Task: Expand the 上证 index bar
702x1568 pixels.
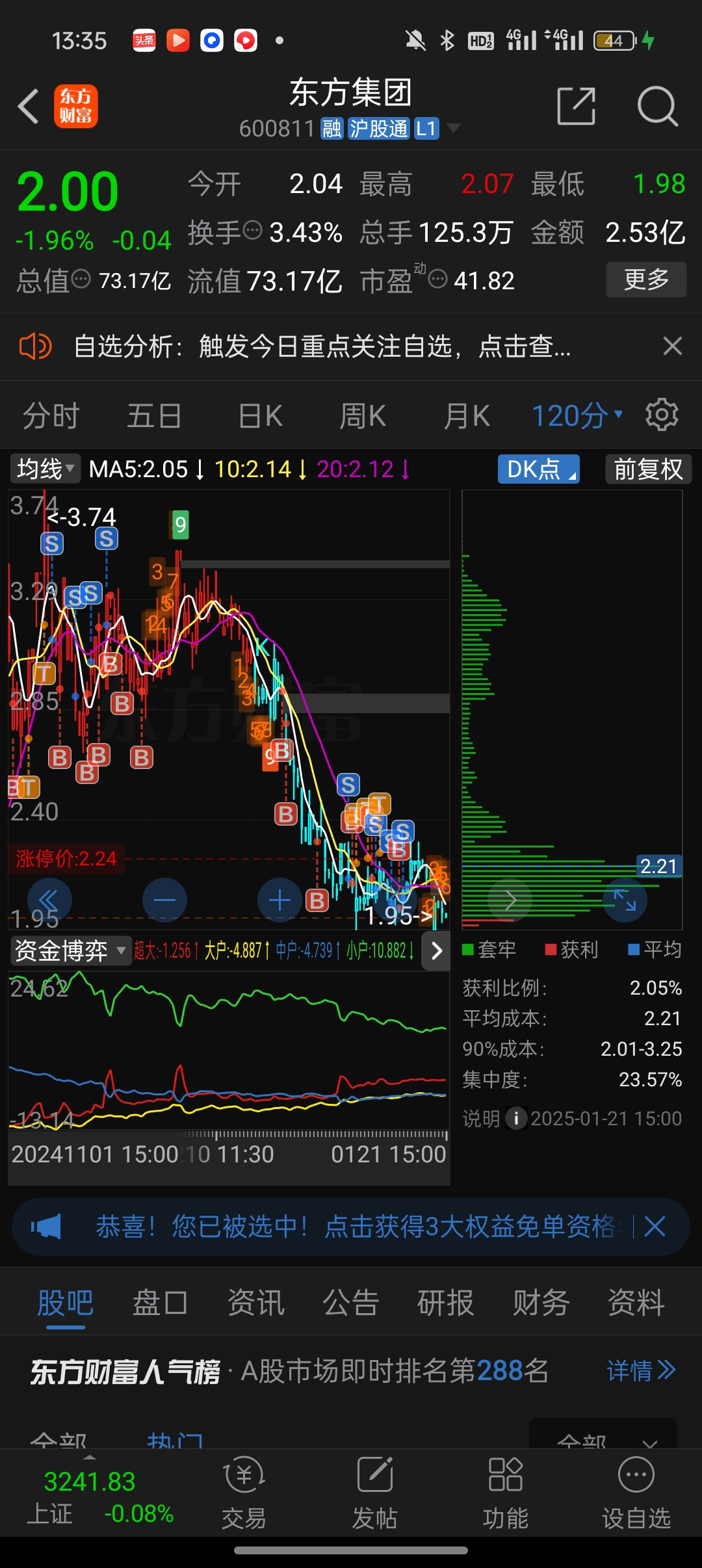Action: click(90, 1456)
